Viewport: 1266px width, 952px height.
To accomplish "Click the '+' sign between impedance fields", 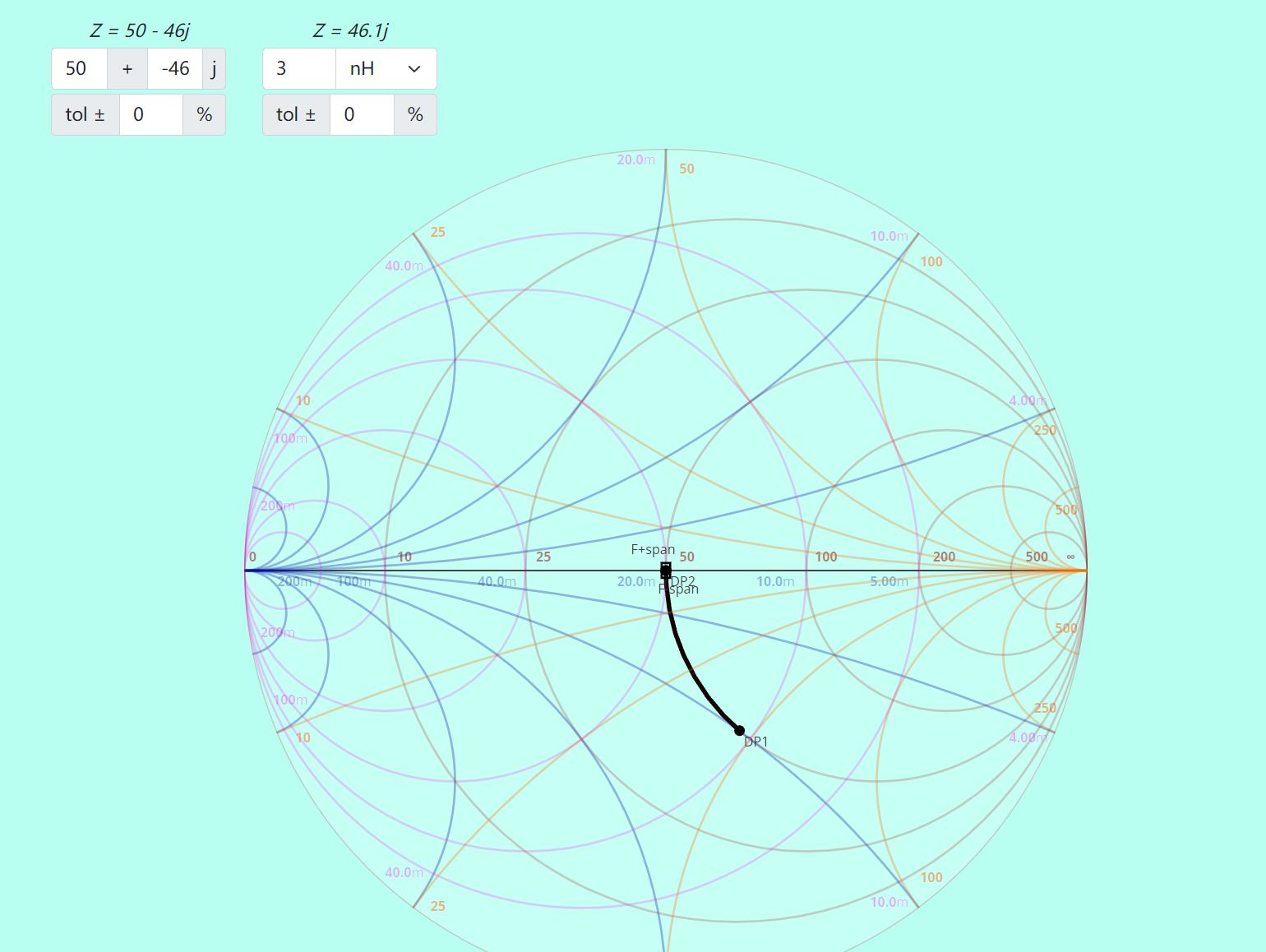I will point(127,69).
